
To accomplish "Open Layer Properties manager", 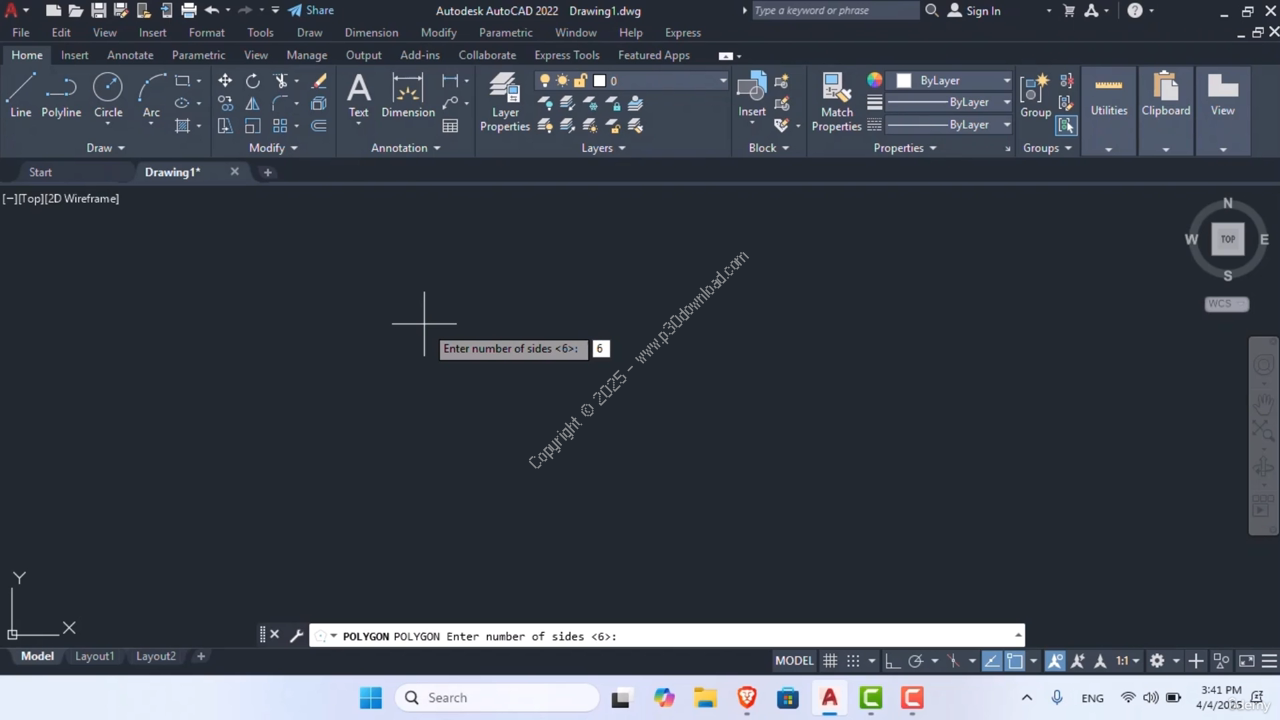I will (x=504, y=102).
